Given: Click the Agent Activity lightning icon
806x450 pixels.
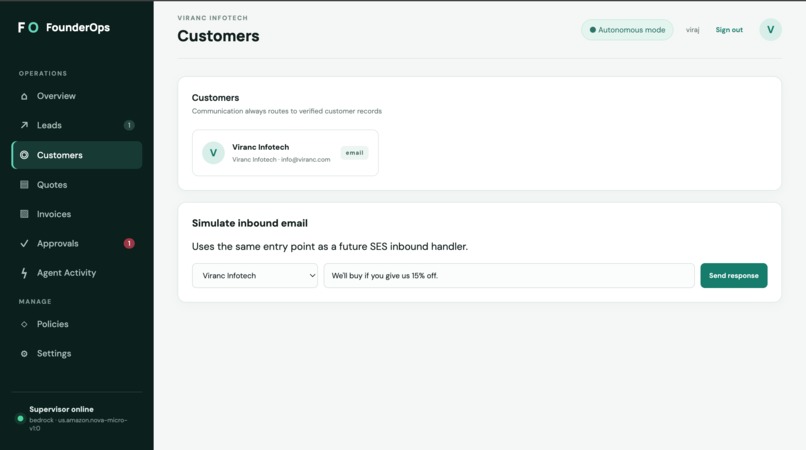Looking at the screenshot, I should pos(24,273).
